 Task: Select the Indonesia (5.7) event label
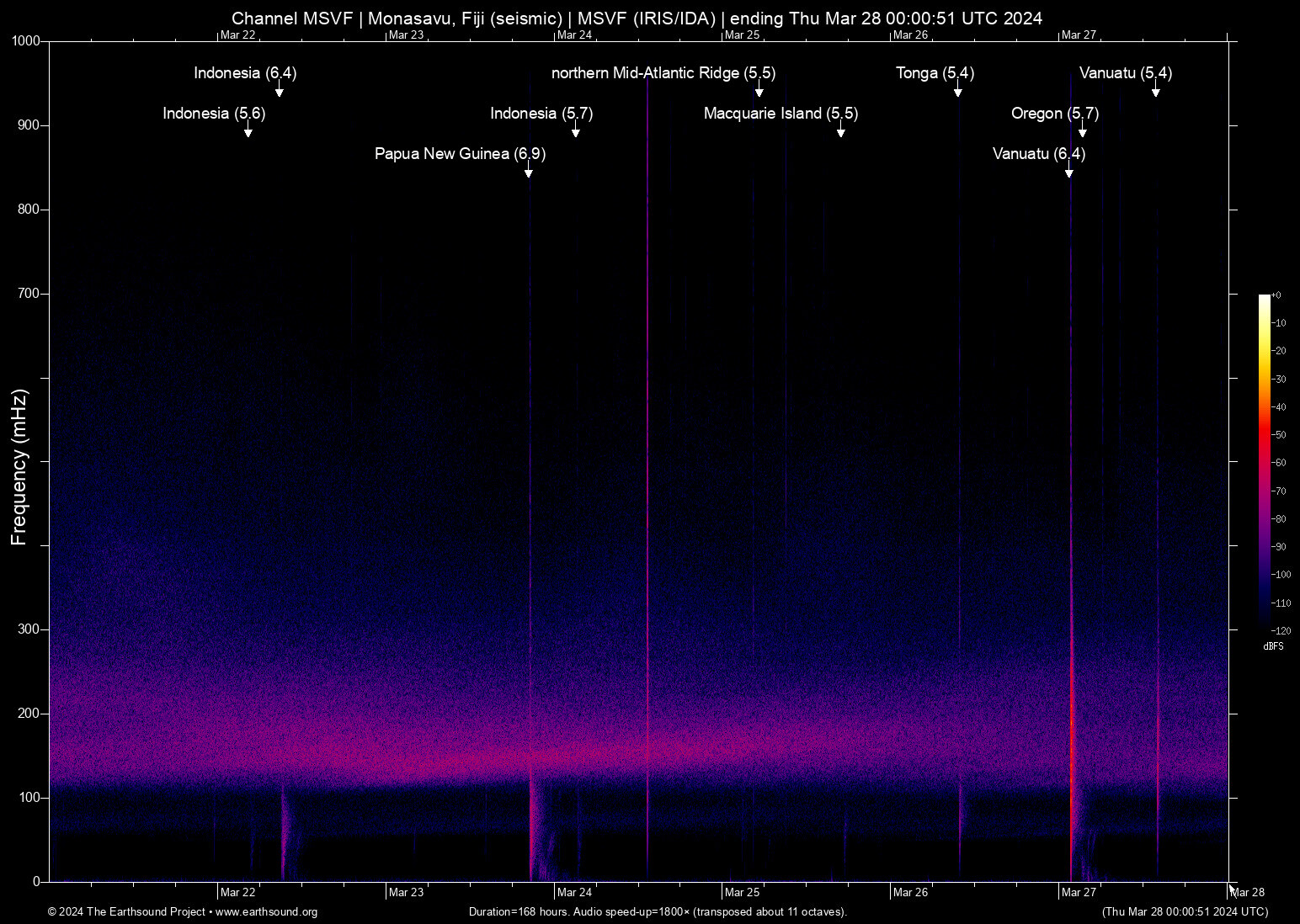click(541, 114)
